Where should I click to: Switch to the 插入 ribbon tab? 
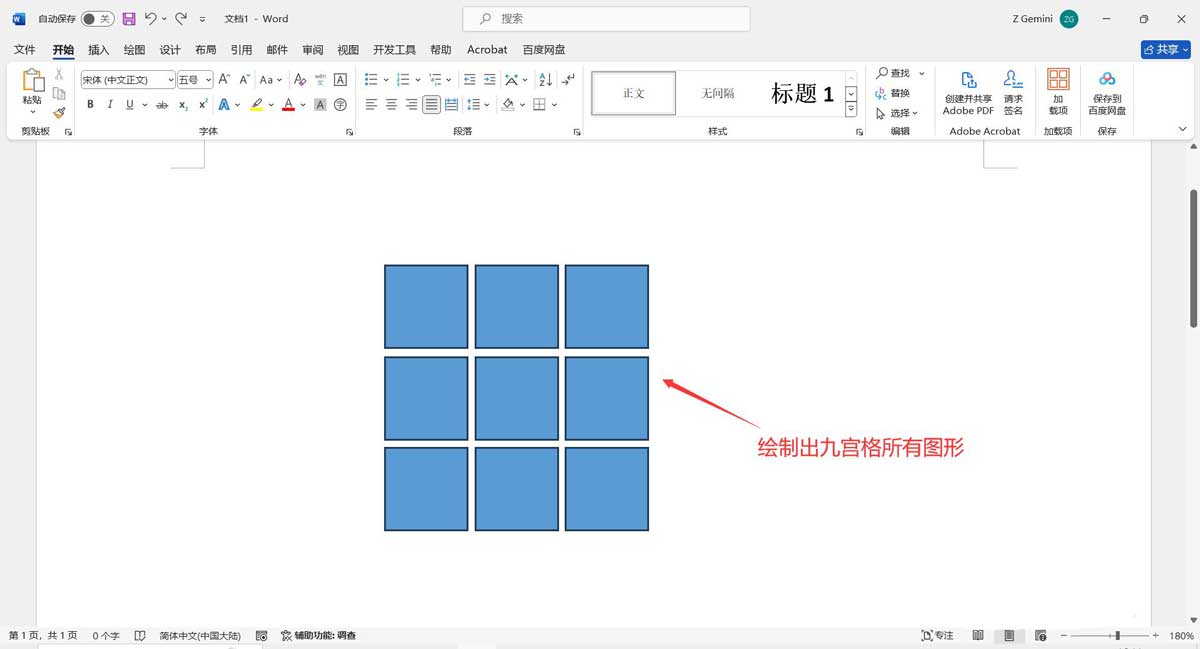[97, 49]
